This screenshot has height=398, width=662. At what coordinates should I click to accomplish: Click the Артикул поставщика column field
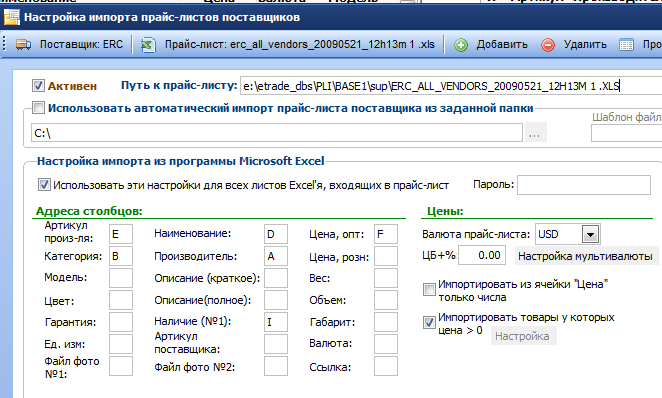[276, 344]
